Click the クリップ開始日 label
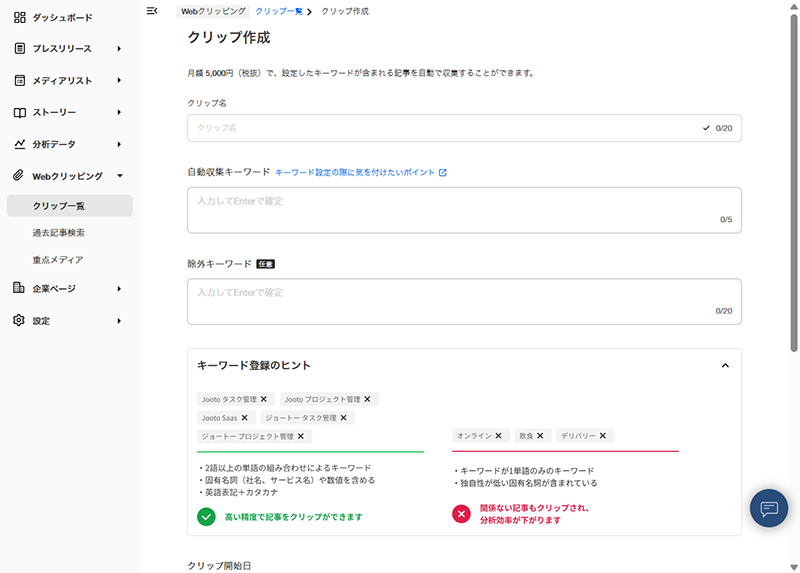The image size is (800, 573). coord(219,565)
